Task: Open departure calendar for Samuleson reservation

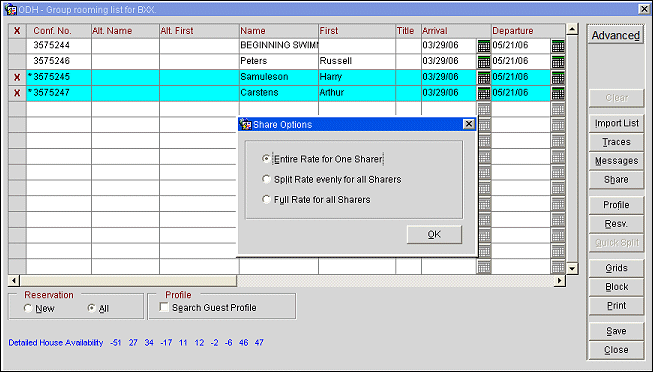Action: pos(558,77)
